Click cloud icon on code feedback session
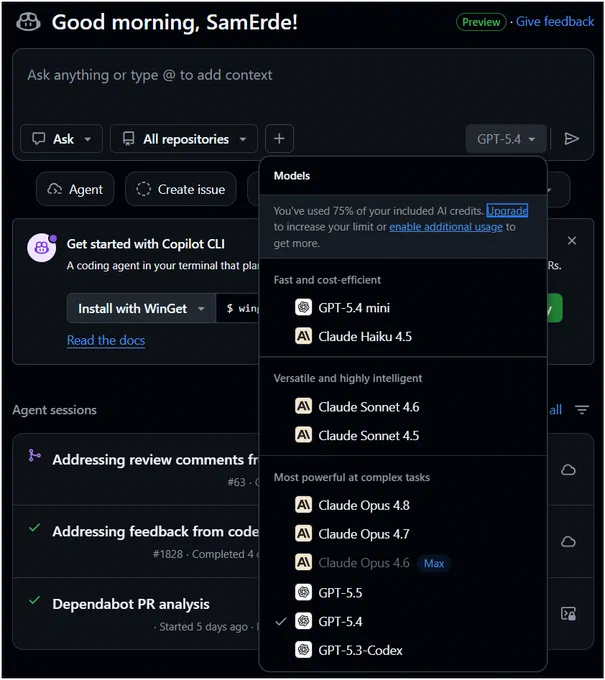 568,542
